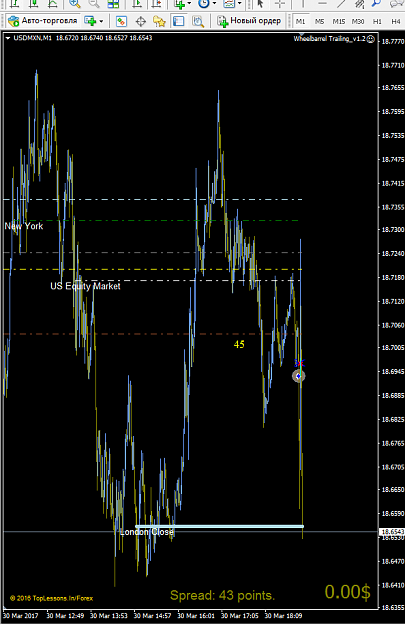Zoom out of the chart
405x625 pixels.
[94, 4]
